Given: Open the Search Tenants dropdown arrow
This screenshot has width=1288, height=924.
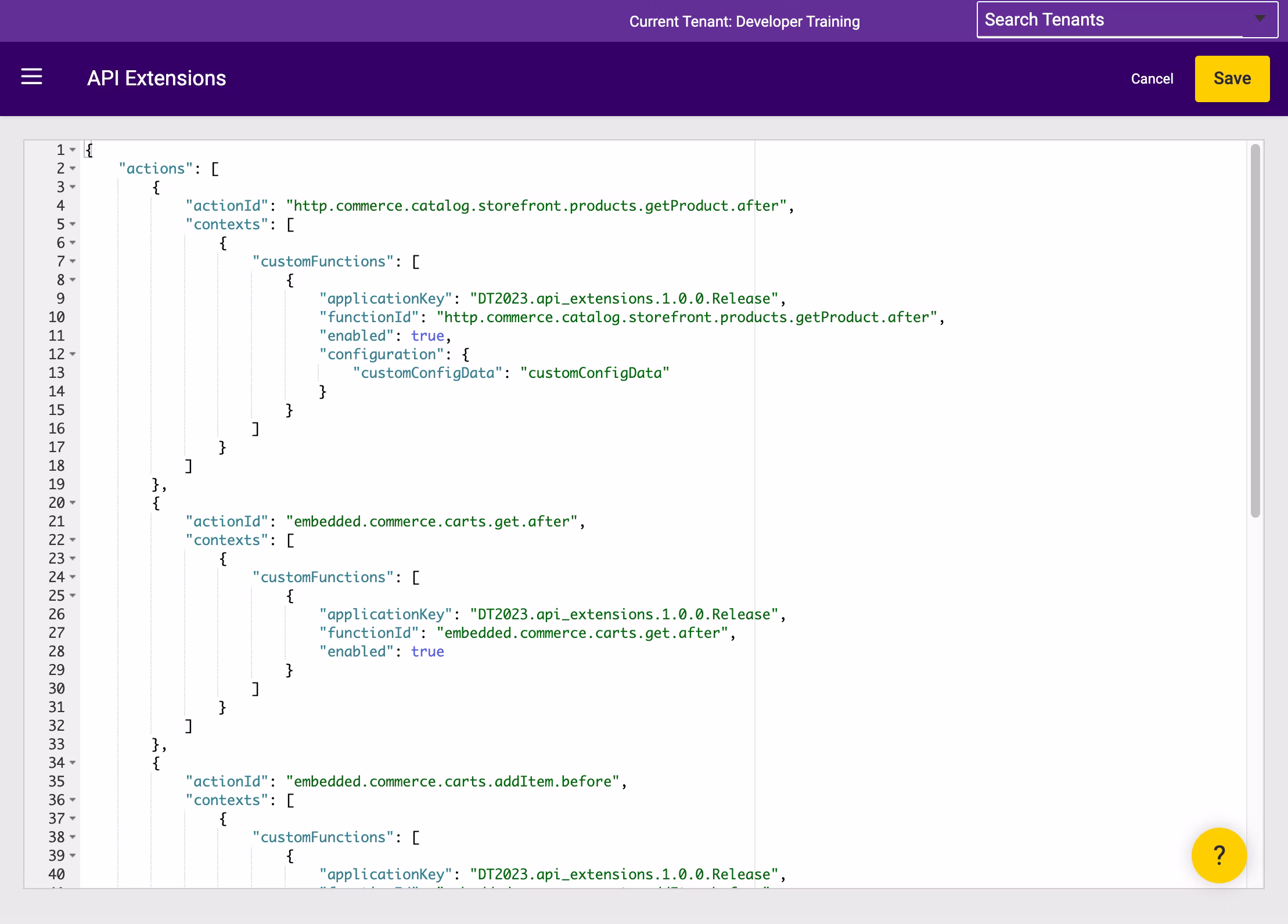Looking at the screenshot, I should [1260, 19].
